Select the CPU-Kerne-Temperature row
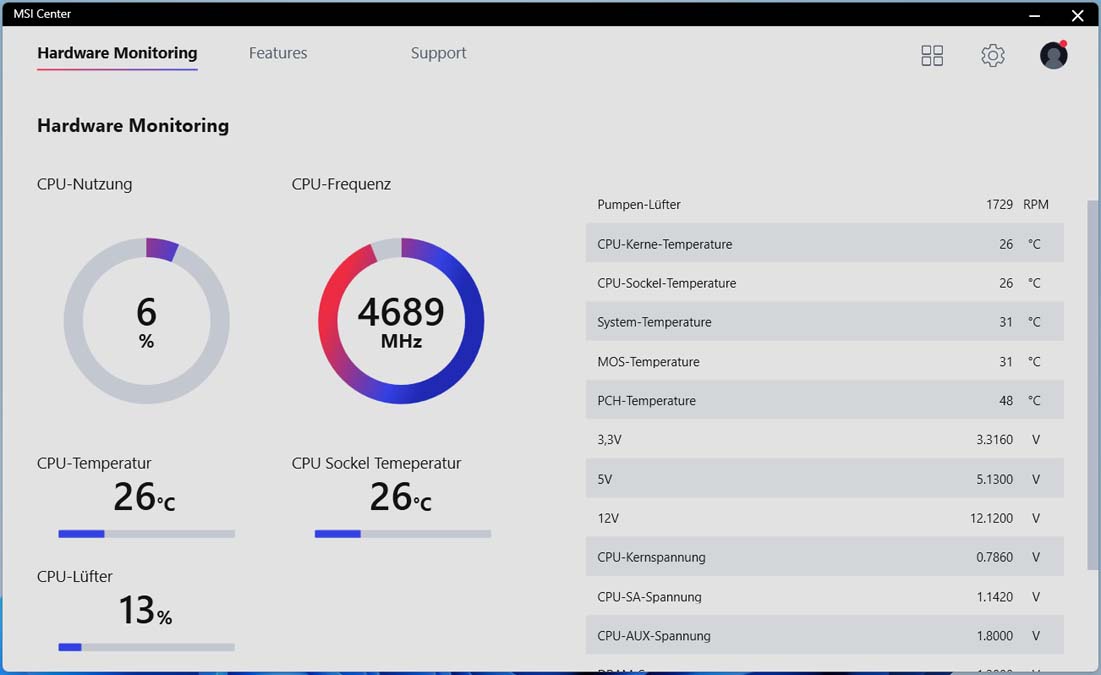1101x675 pixels. (824, 243)
